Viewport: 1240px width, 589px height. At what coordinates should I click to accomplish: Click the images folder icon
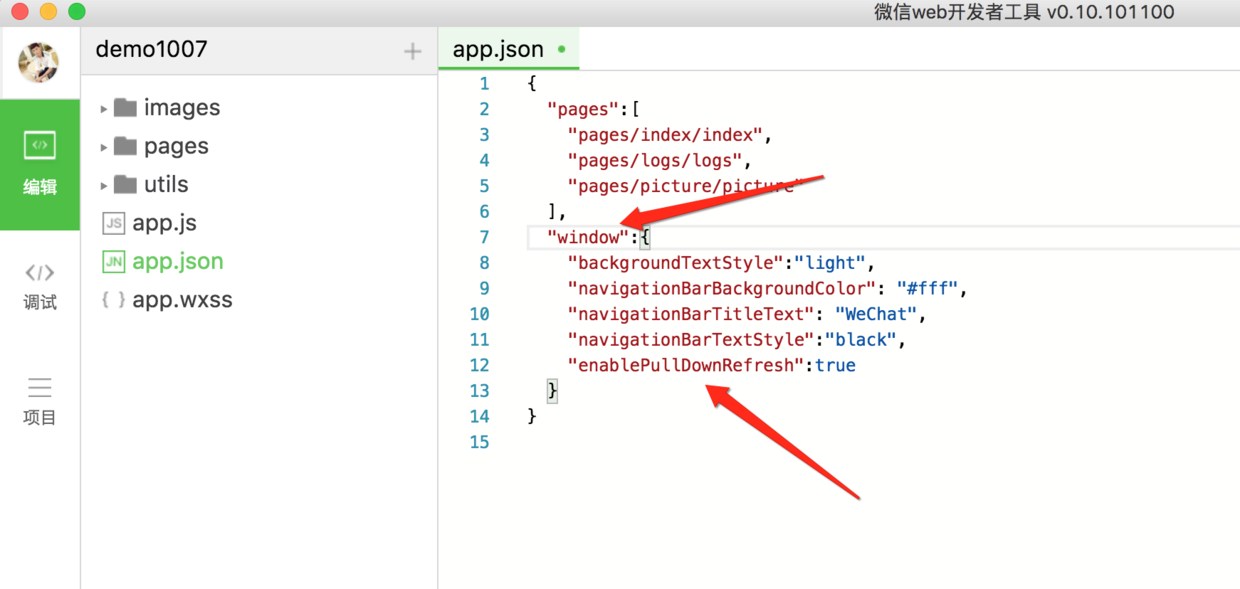125,107
